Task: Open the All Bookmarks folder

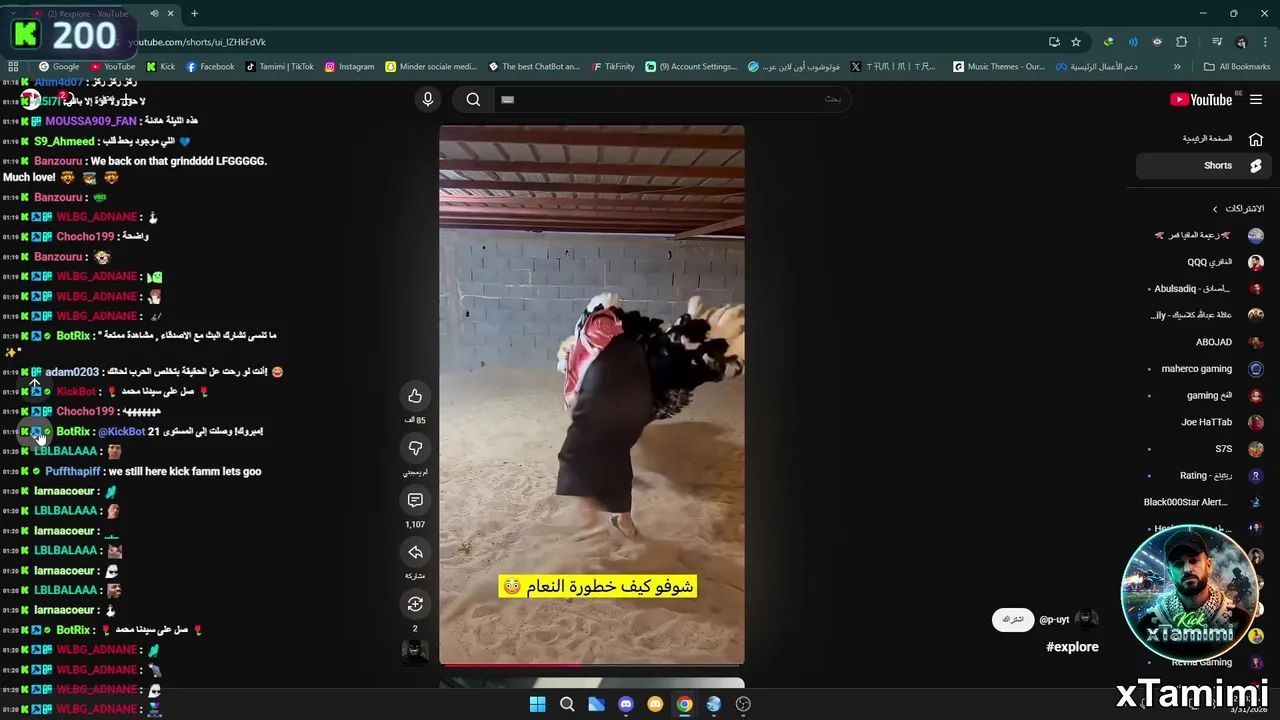Action: (x=1237, y=67)
